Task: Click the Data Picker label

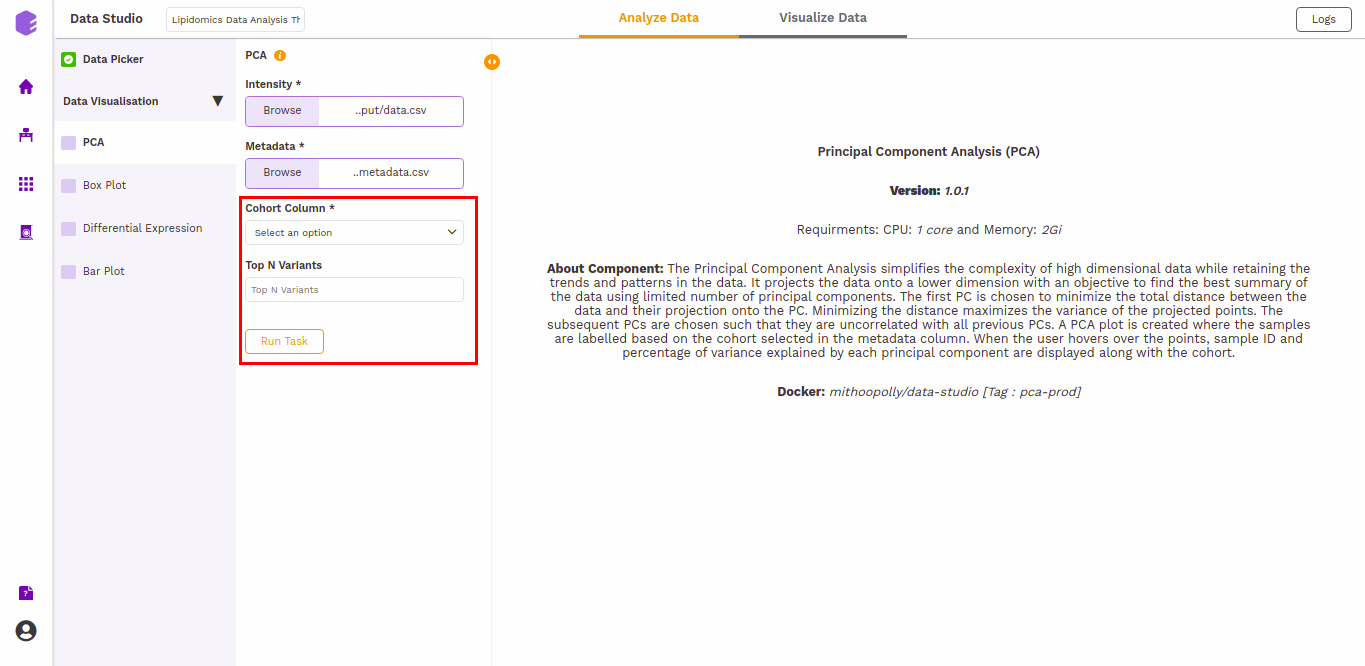Action: tap(113, 59)
